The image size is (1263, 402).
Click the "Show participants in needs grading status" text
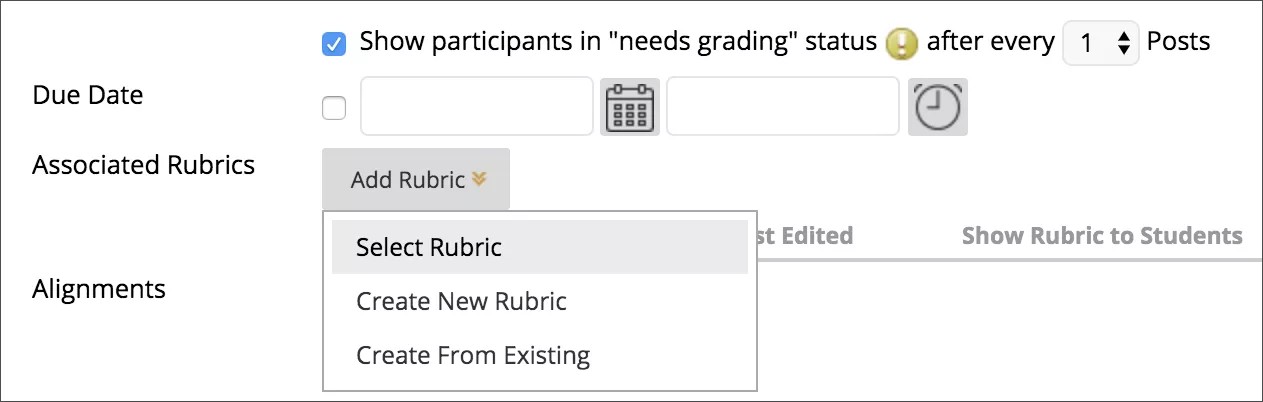pyautogui.click(x=618, y=42)
